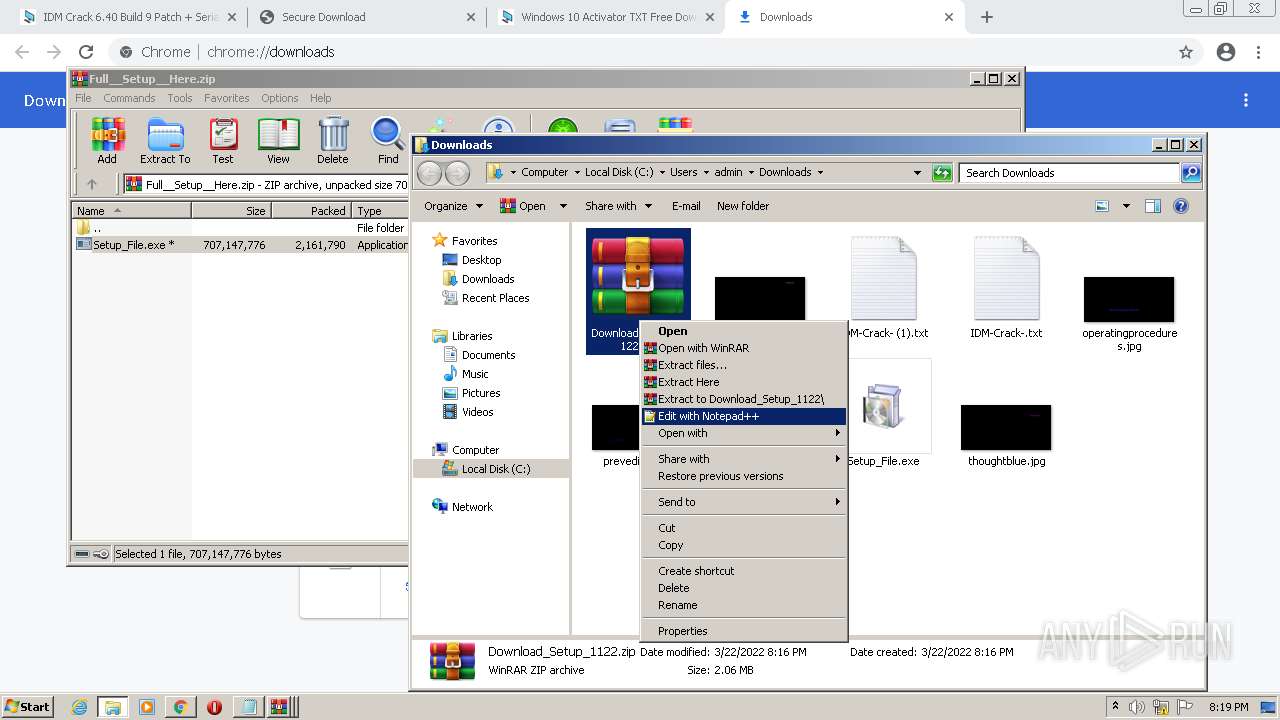1280x720 pixels.
Task: Click the E-mail toolbar button
Action: click(x=686, y=206)
